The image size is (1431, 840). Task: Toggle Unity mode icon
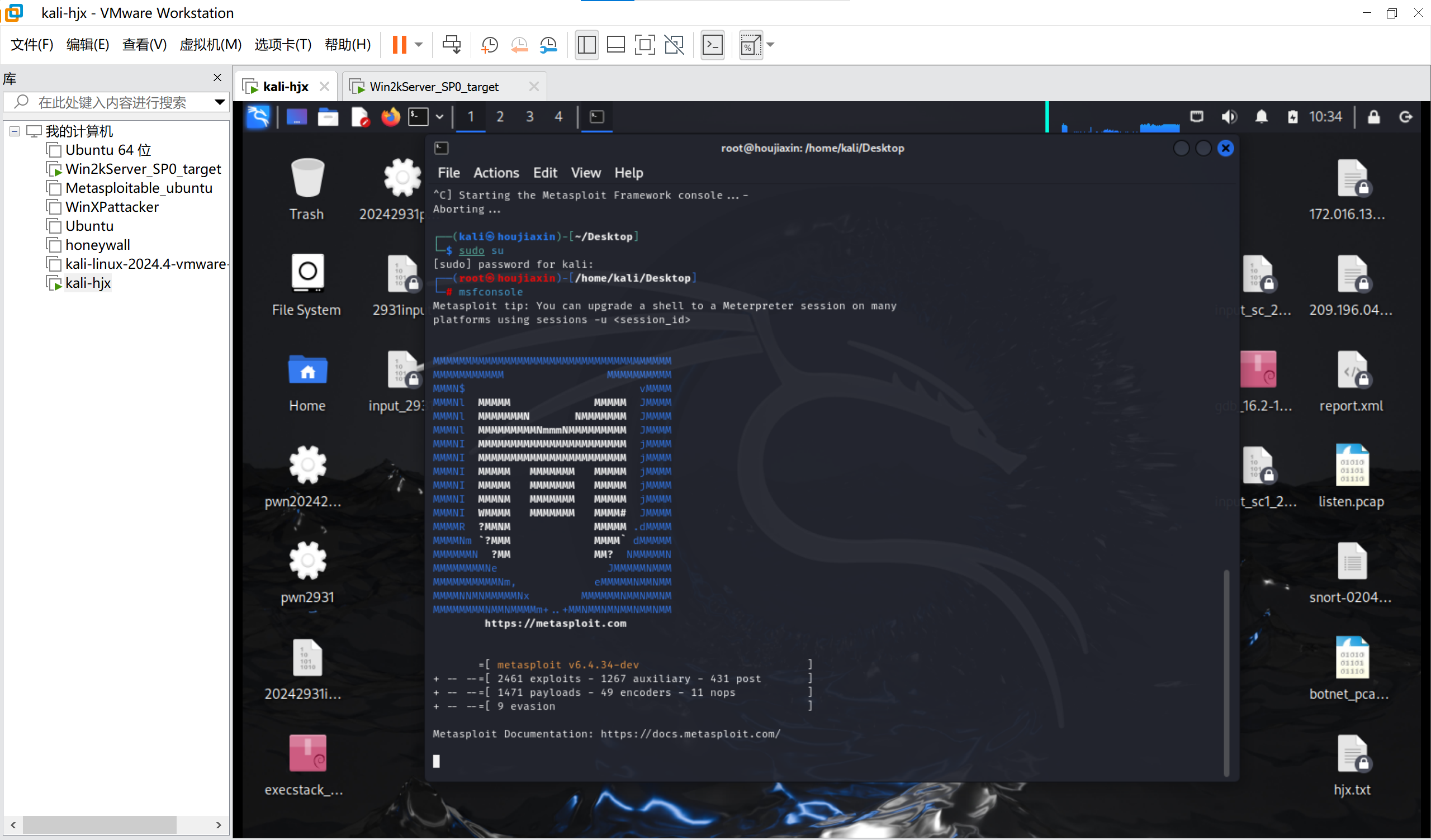coord(674,44)
